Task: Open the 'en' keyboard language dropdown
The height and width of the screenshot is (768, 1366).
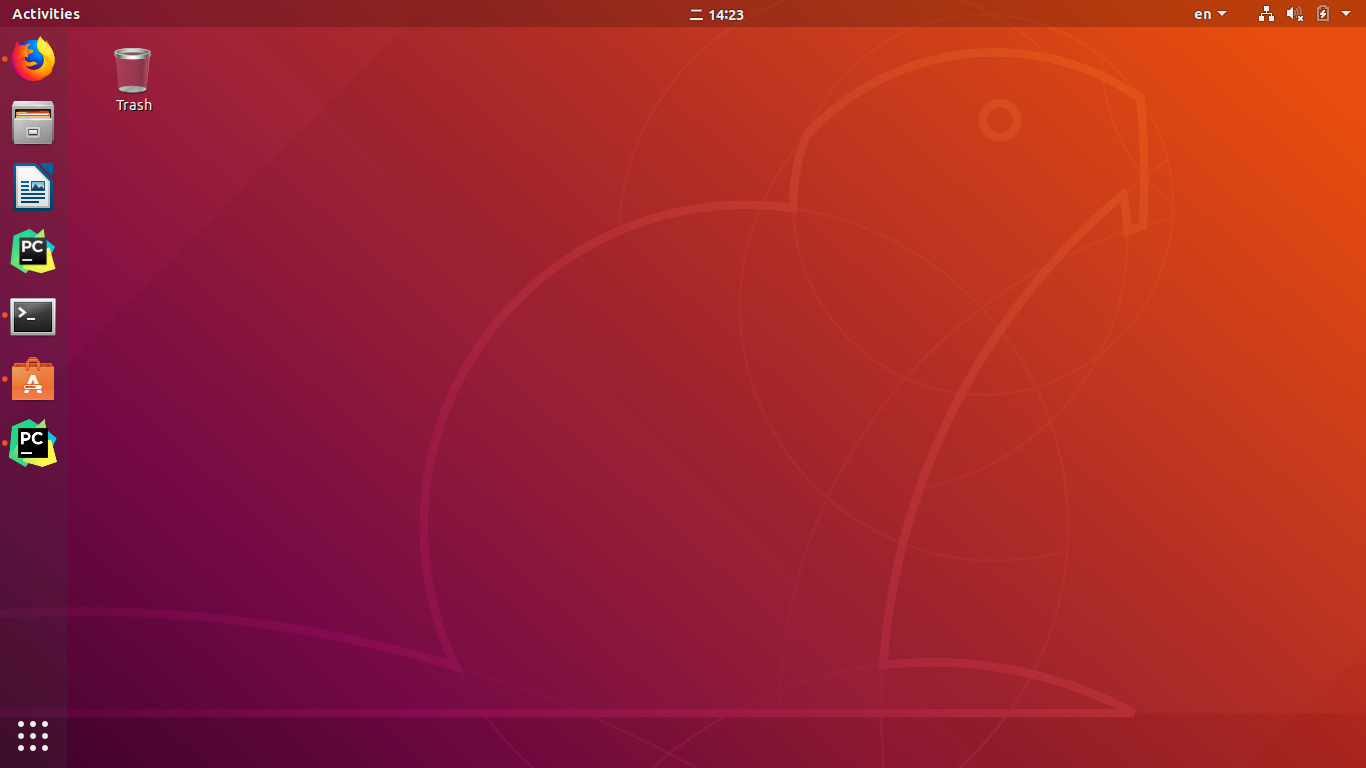Action: [x=1210, y=14]
